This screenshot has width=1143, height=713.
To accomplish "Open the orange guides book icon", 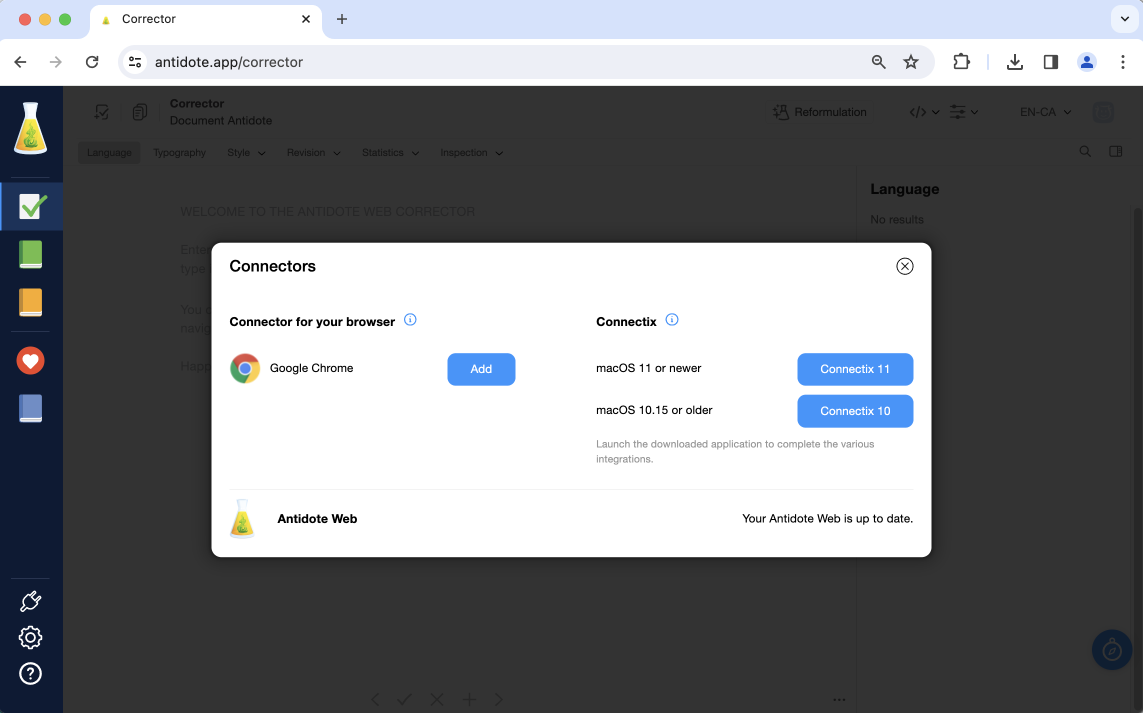I will (31, 302).
